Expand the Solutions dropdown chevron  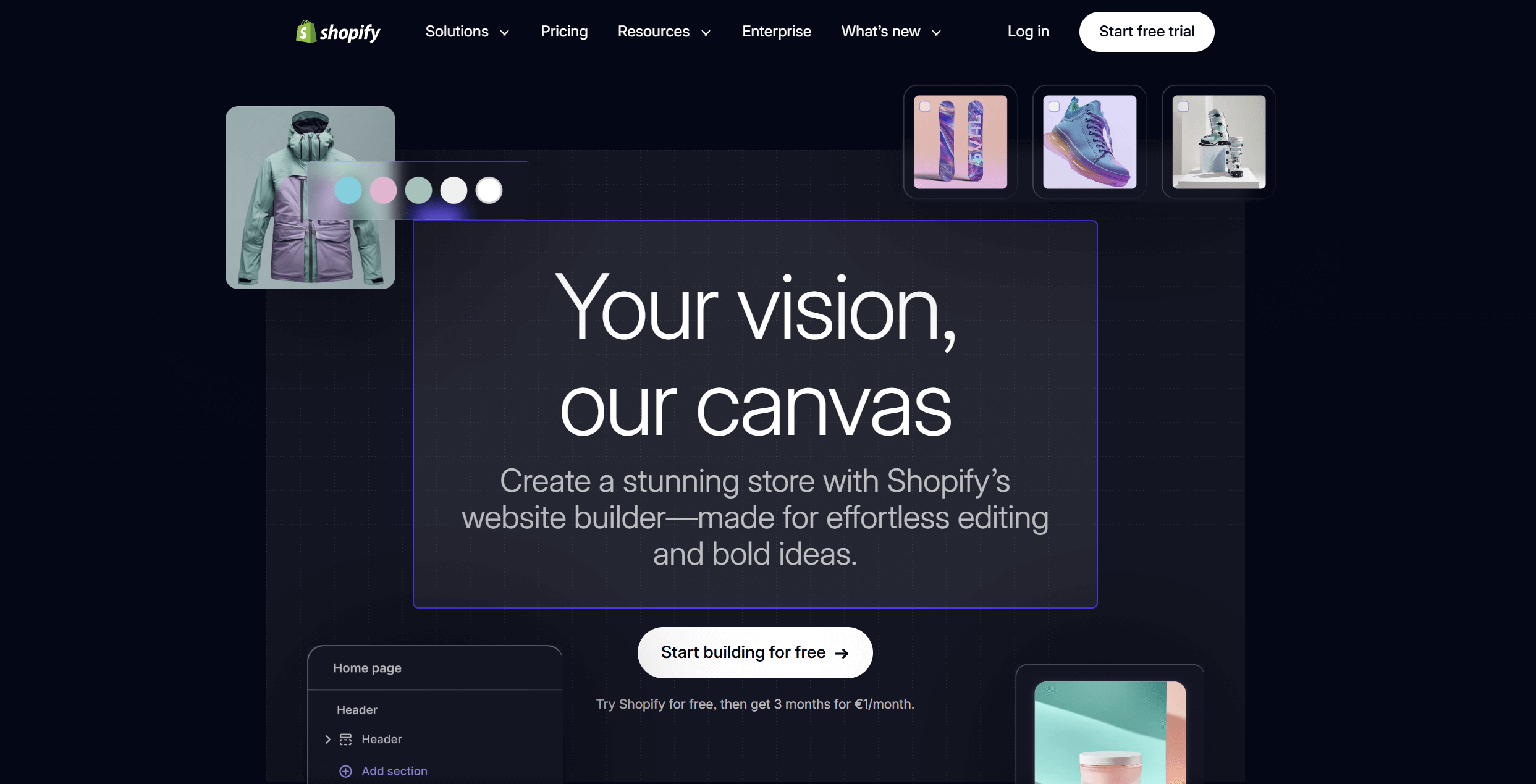[x=504, y=33]
